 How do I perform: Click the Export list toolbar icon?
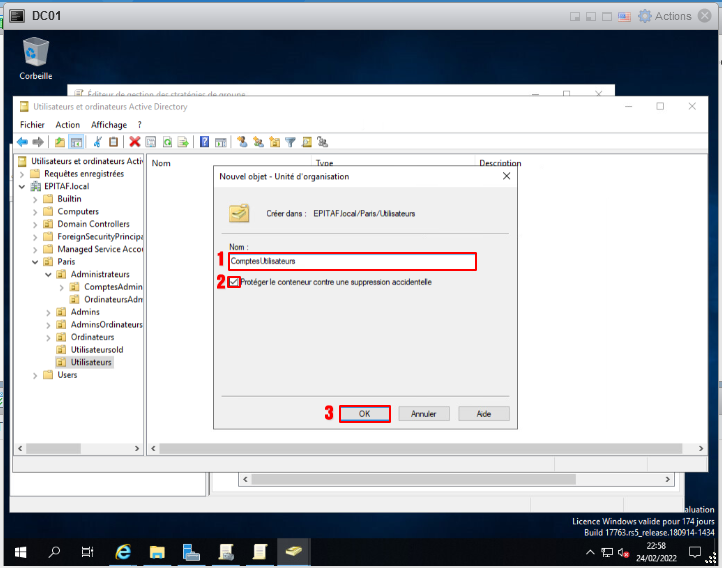click(x=183, y=142)
